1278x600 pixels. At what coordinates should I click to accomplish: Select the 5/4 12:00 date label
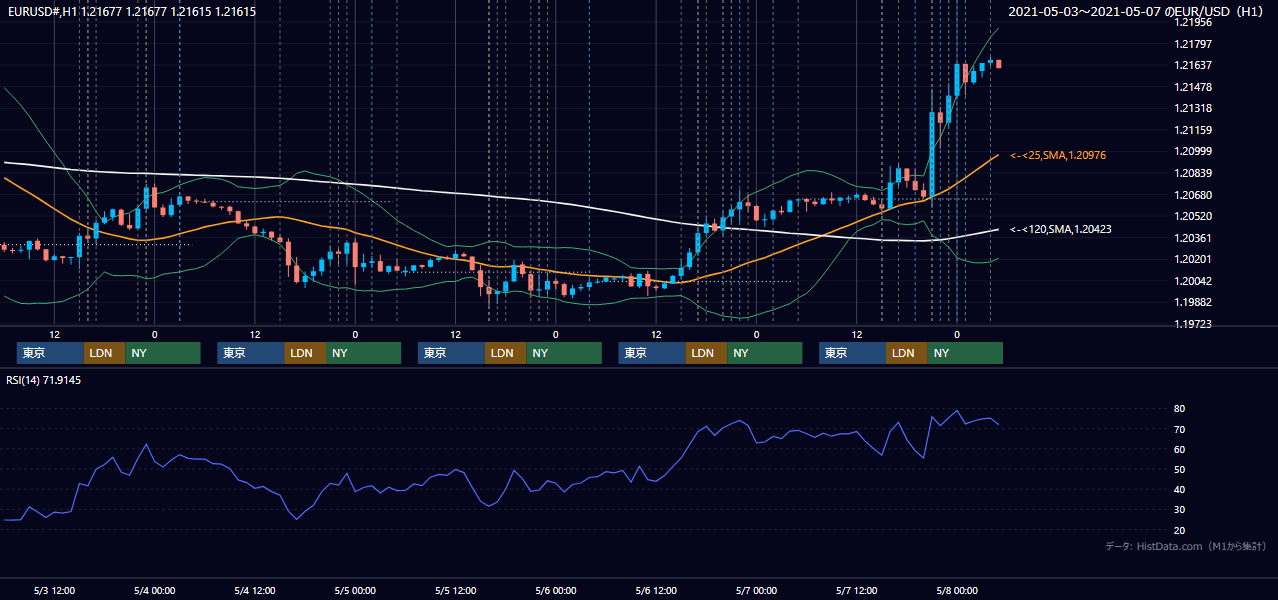point(255,590)
